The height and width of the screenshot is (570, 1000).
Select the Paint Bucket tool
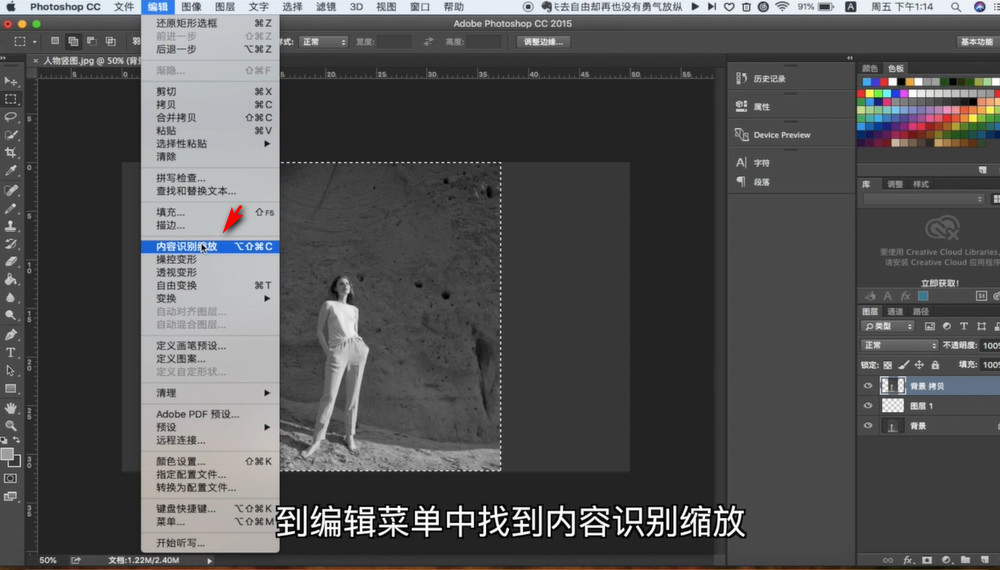pyautogui.click(x=11, y=279)
